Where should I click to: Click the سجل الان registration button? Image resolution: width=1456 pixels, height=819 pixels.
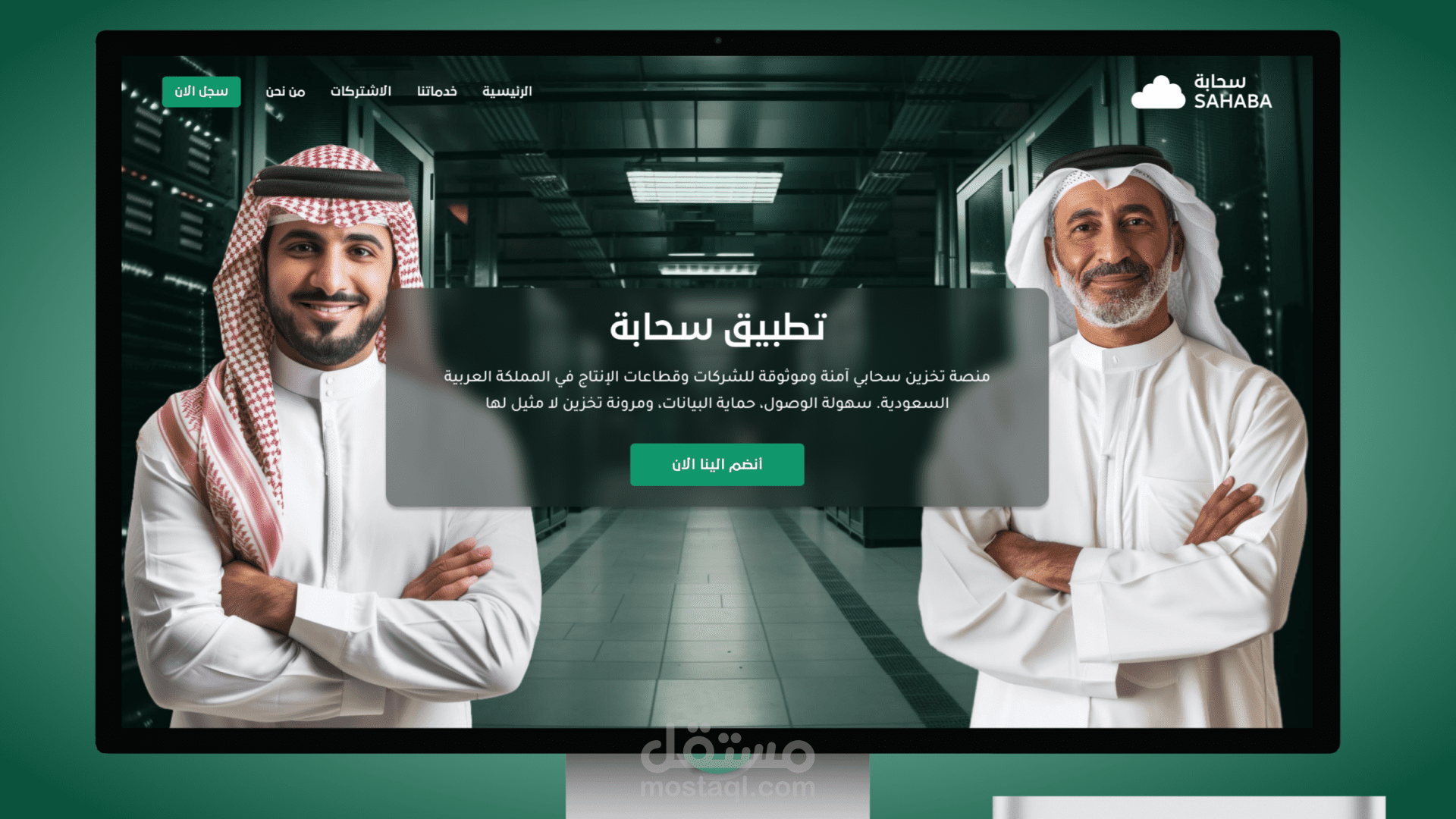(x=201, y=91)
